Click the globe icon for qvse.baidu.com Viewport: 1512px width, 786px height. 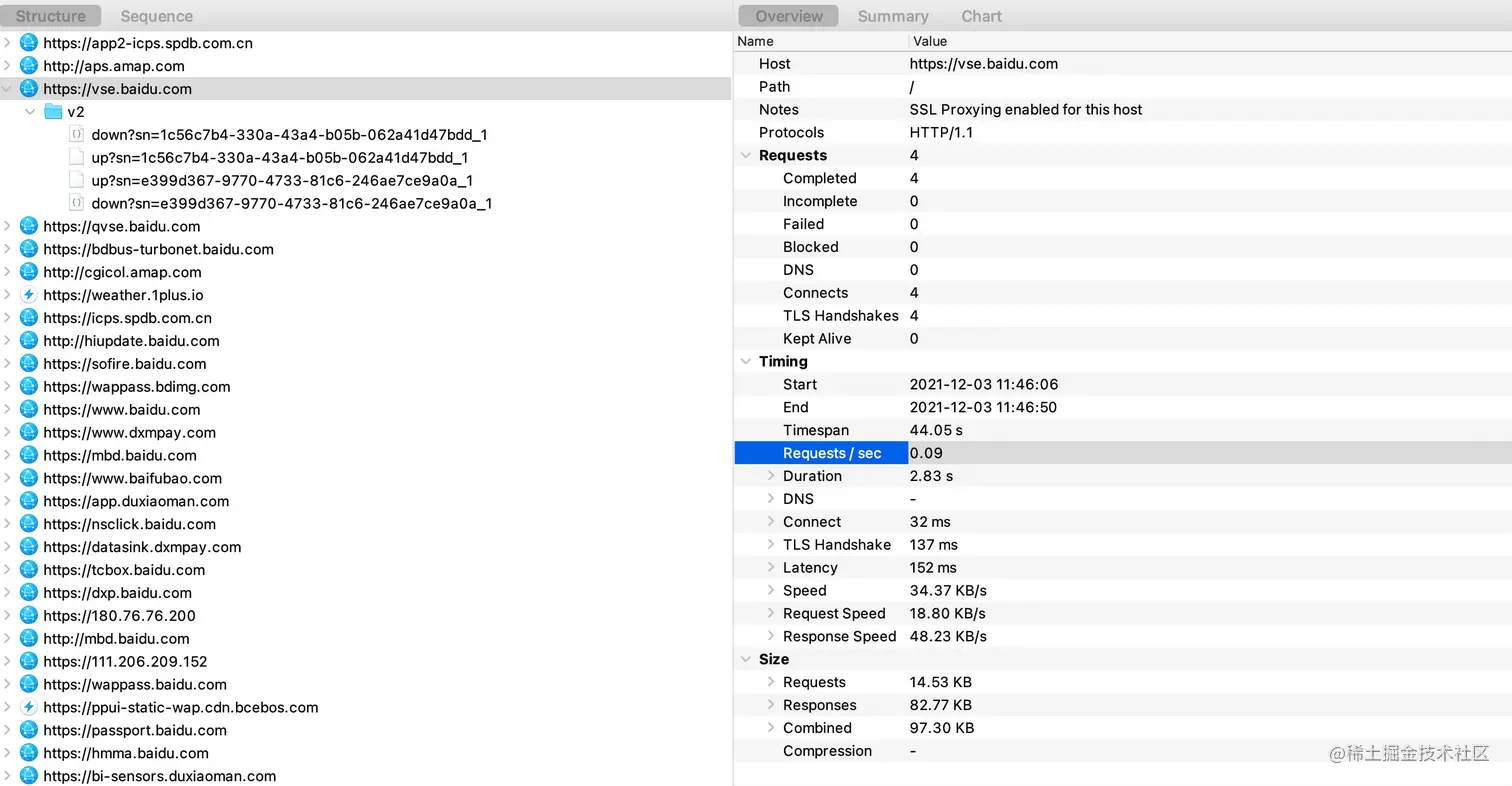click(x=29, y=226)
